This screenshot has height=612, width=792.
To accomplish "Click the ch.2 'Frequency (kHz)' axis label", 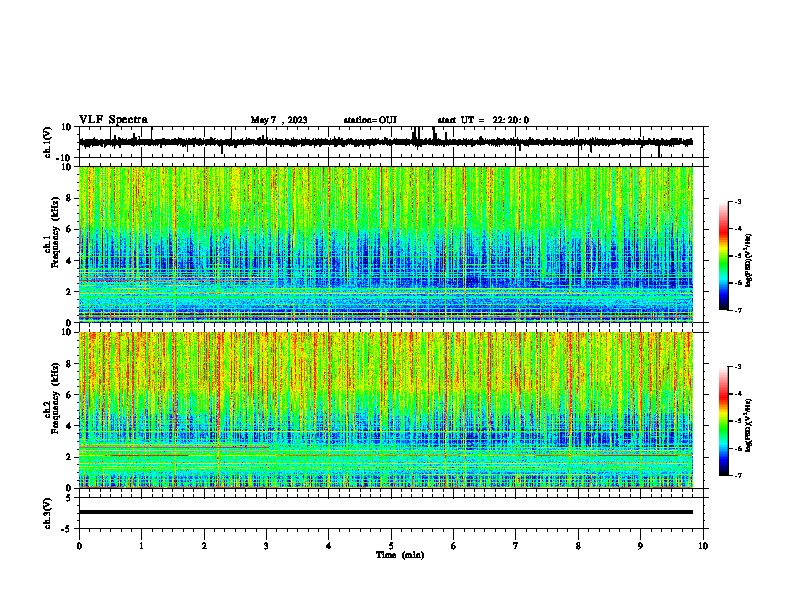I will click(x=55, y=398).
